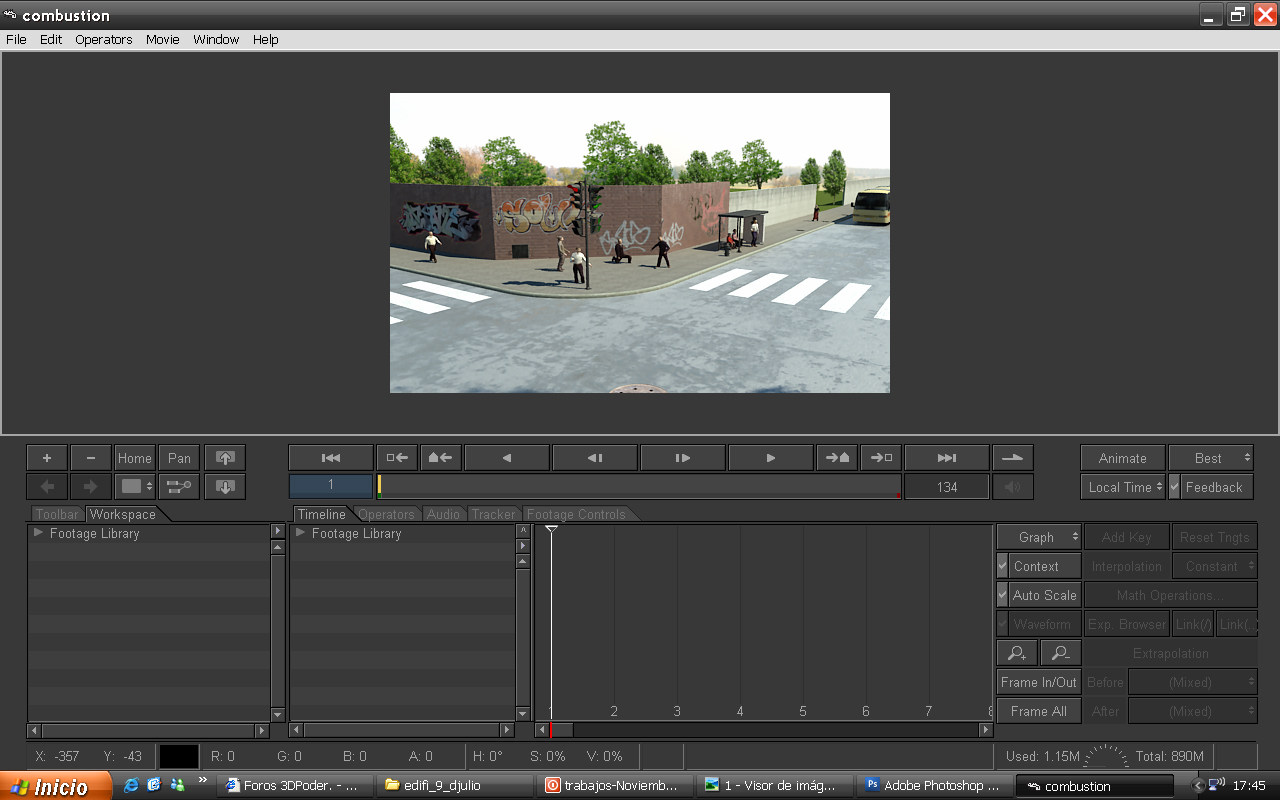Play the clip forward

click(771, 458)
